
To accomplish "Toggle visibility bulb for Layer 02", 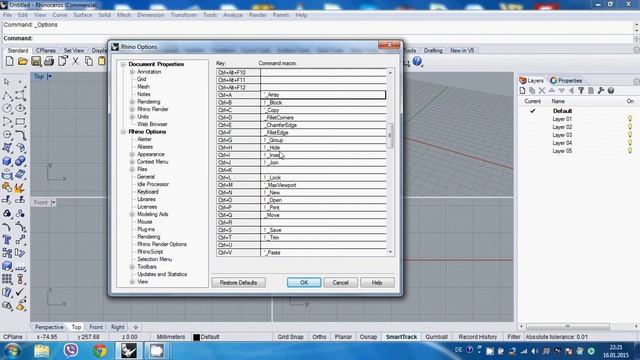I will coord(630,127).
